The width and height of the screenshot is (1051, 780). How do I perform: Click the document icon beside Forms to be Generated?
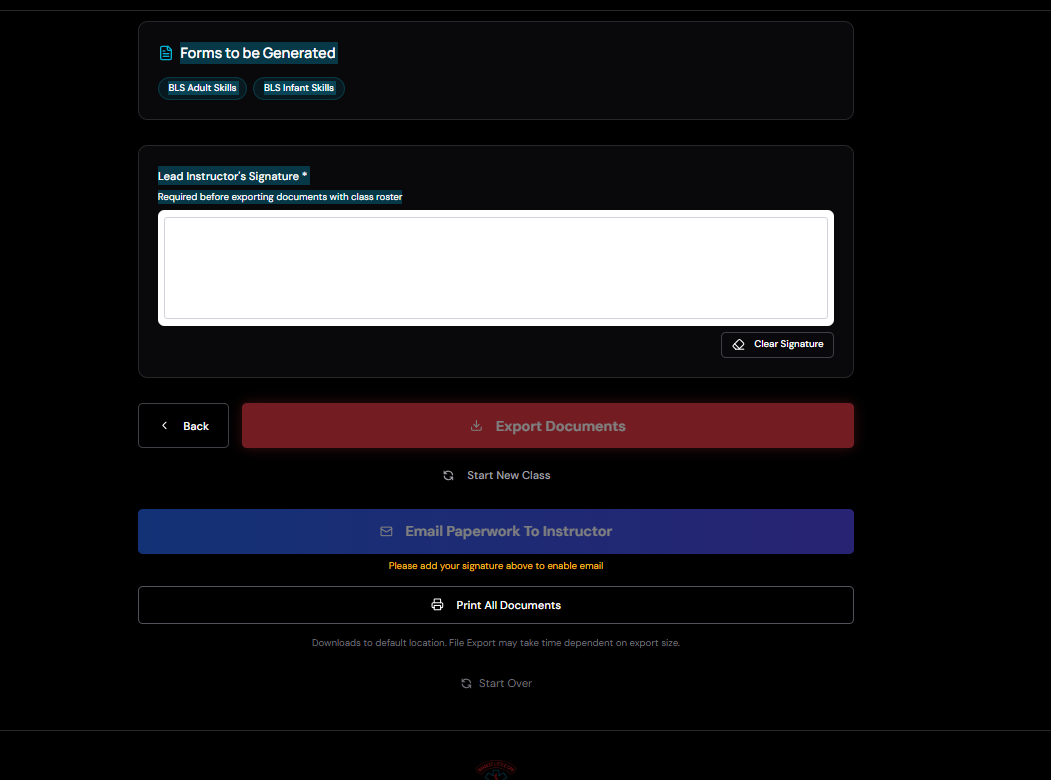point(166,53)
